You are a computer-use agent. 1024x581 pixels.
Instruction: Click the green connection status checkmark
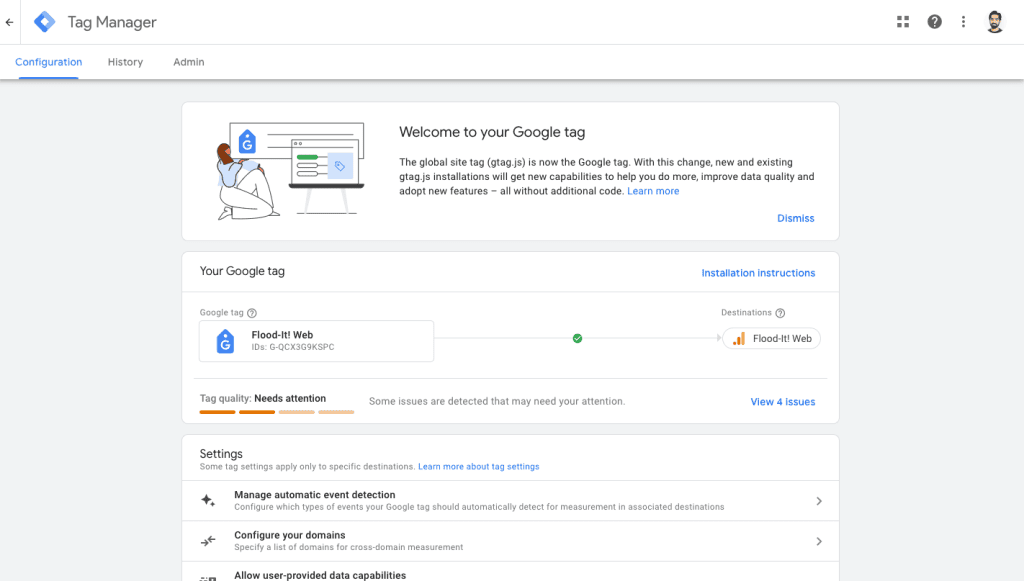tap(577, 338)
